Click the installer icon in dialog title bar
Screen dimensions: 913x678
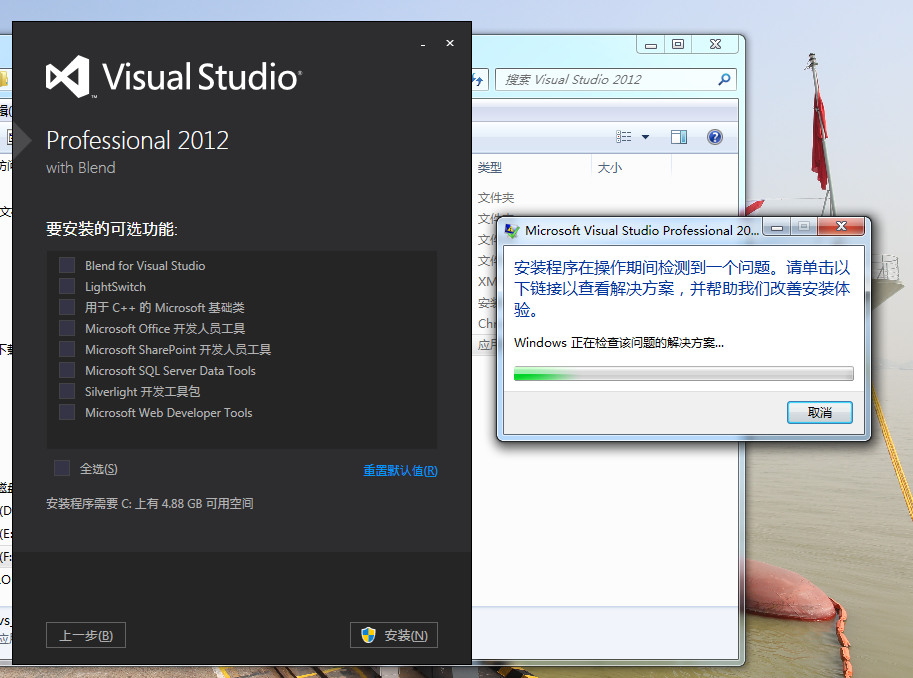512,231
